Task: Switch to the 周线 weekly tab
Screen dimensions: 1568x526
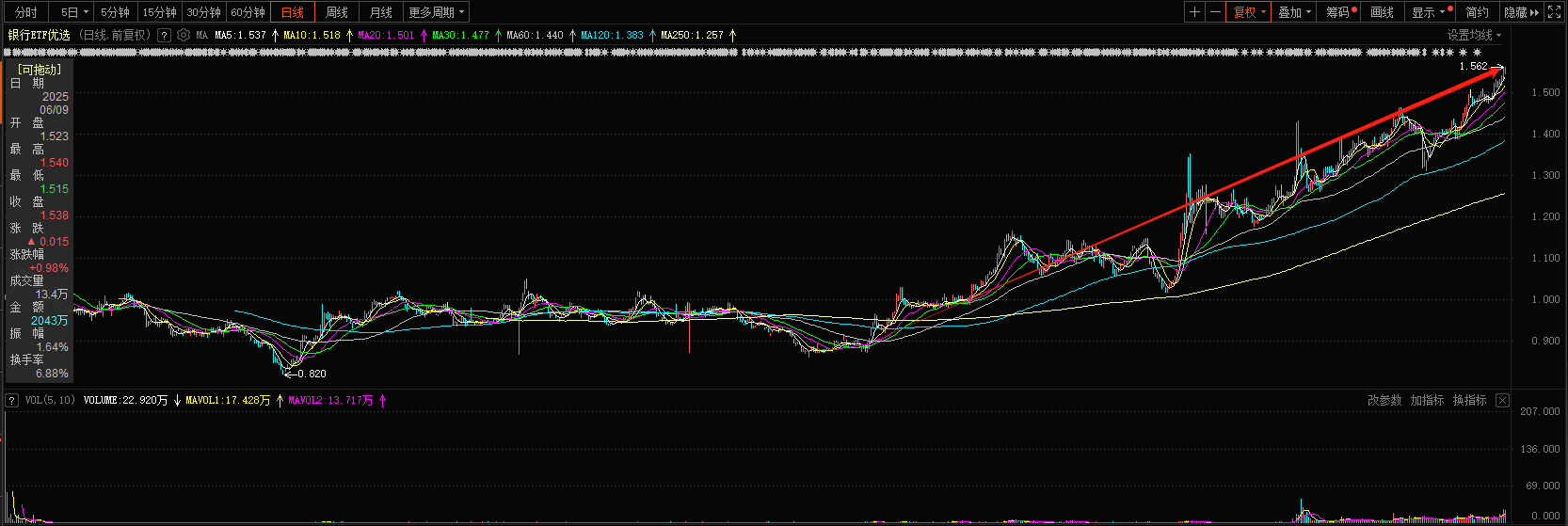Action: point(336,12)
